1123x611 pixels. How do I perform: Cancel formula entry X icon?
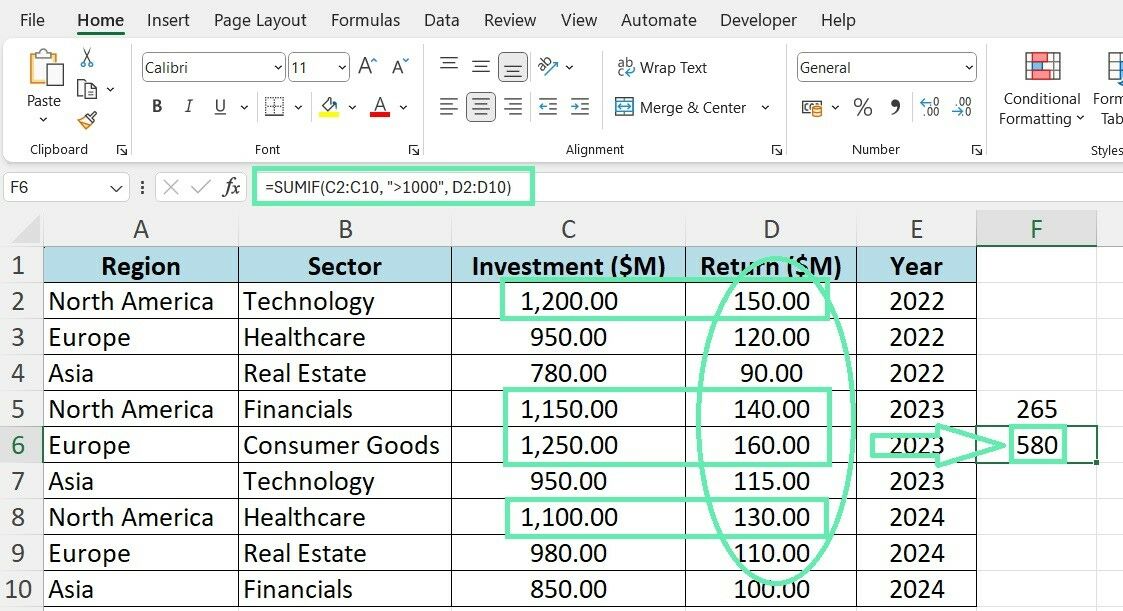[x=170, y=188]
